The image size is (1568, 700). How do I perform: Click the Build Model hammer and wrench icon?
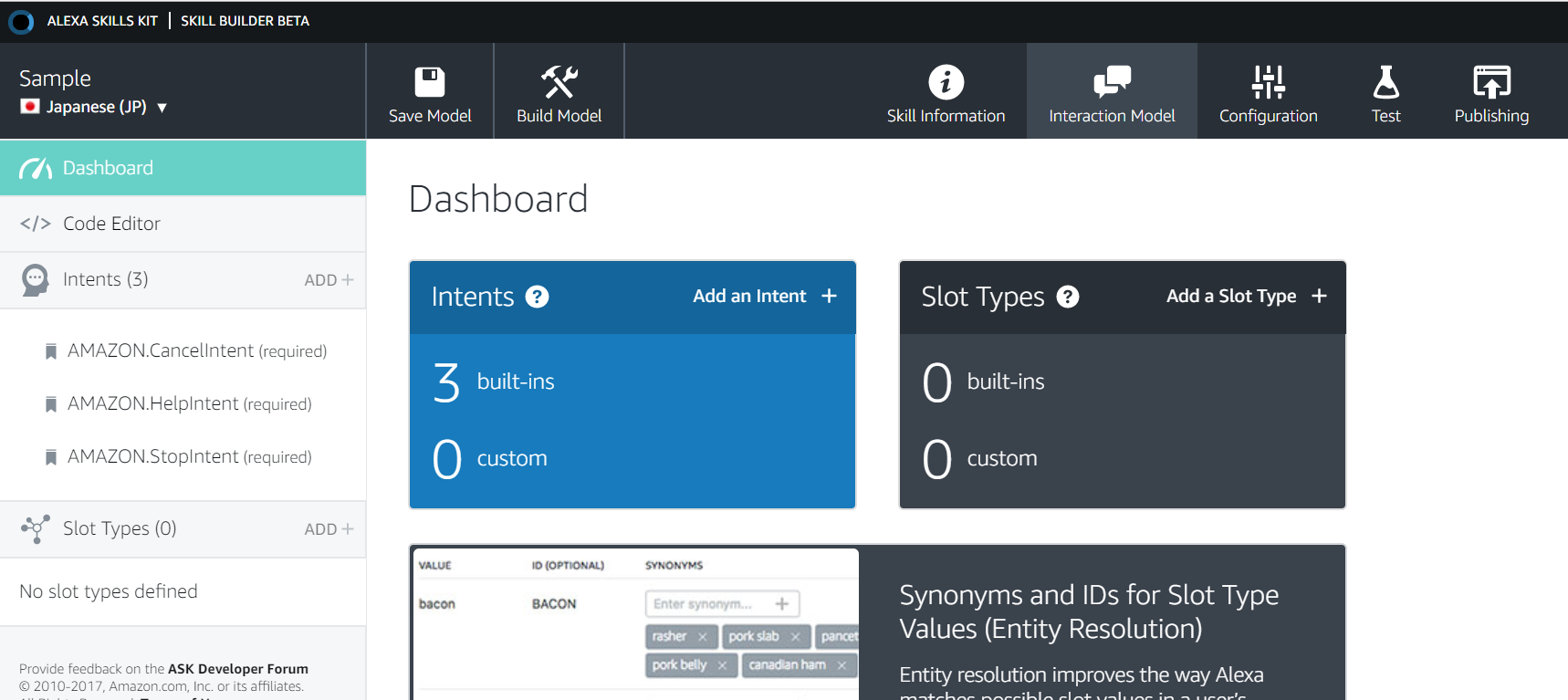[559, 82]
